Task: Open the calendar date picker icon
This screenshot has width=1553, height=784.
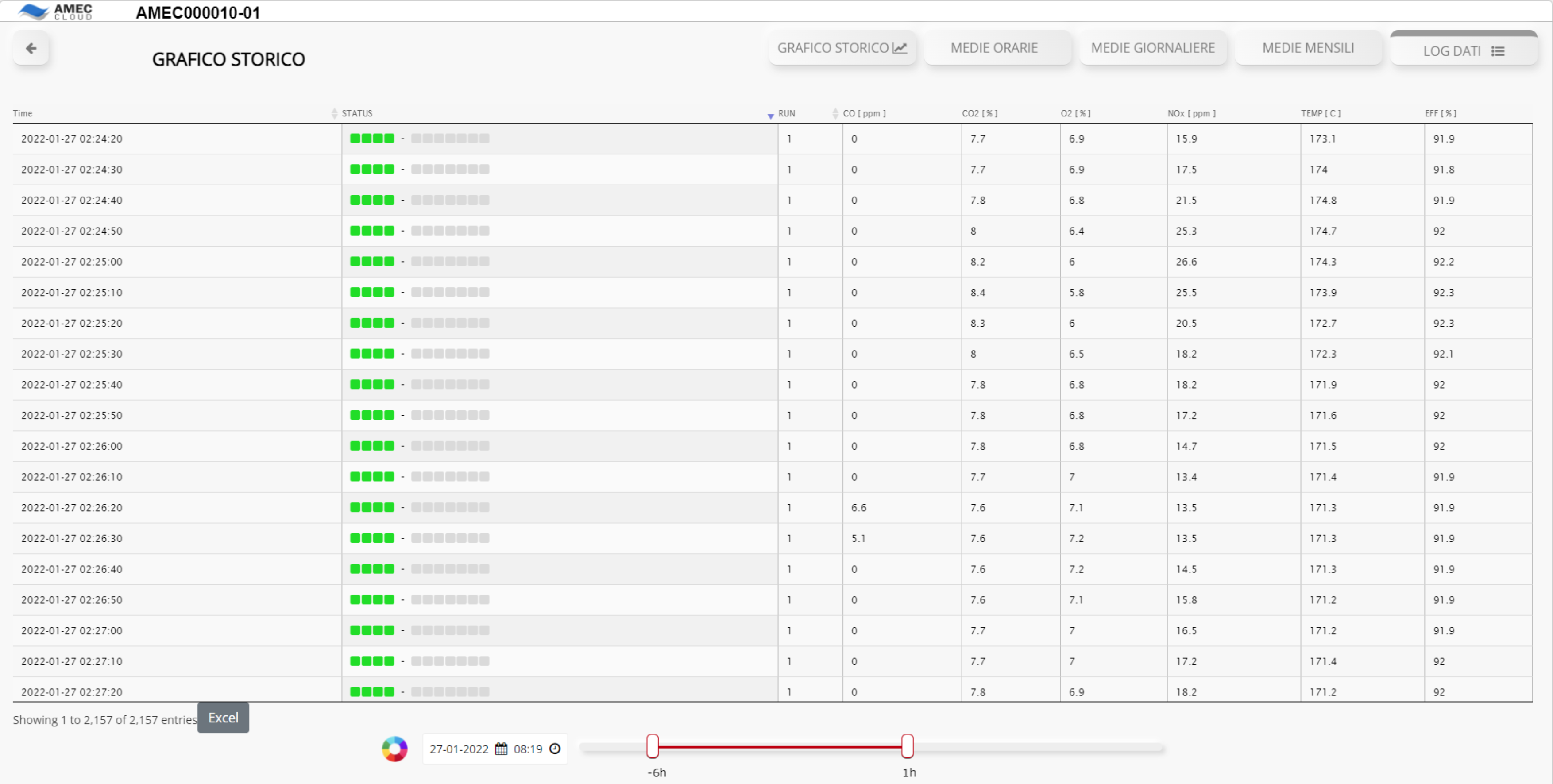Action: point(501,749)
